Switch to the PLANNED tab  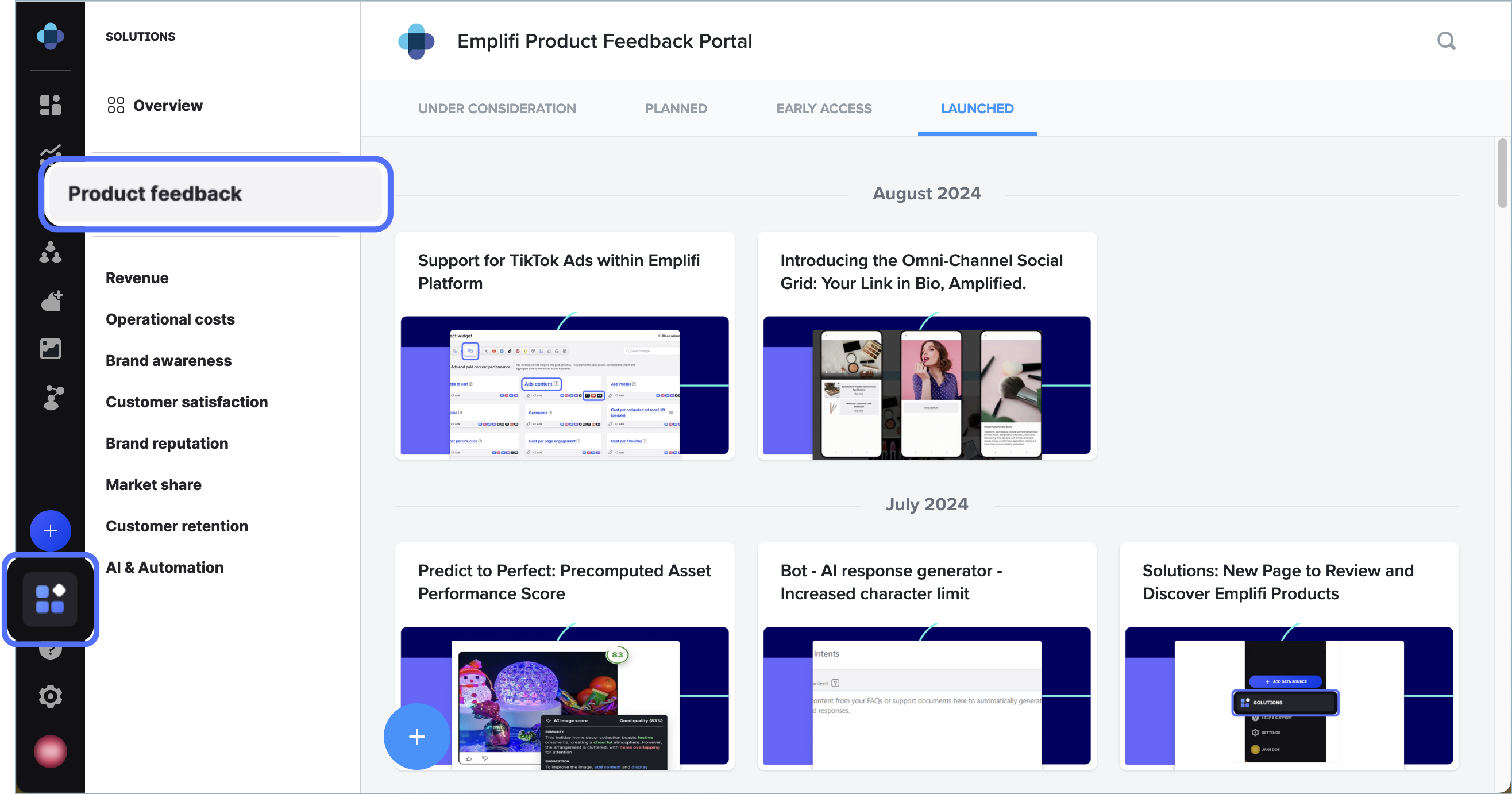676,108
